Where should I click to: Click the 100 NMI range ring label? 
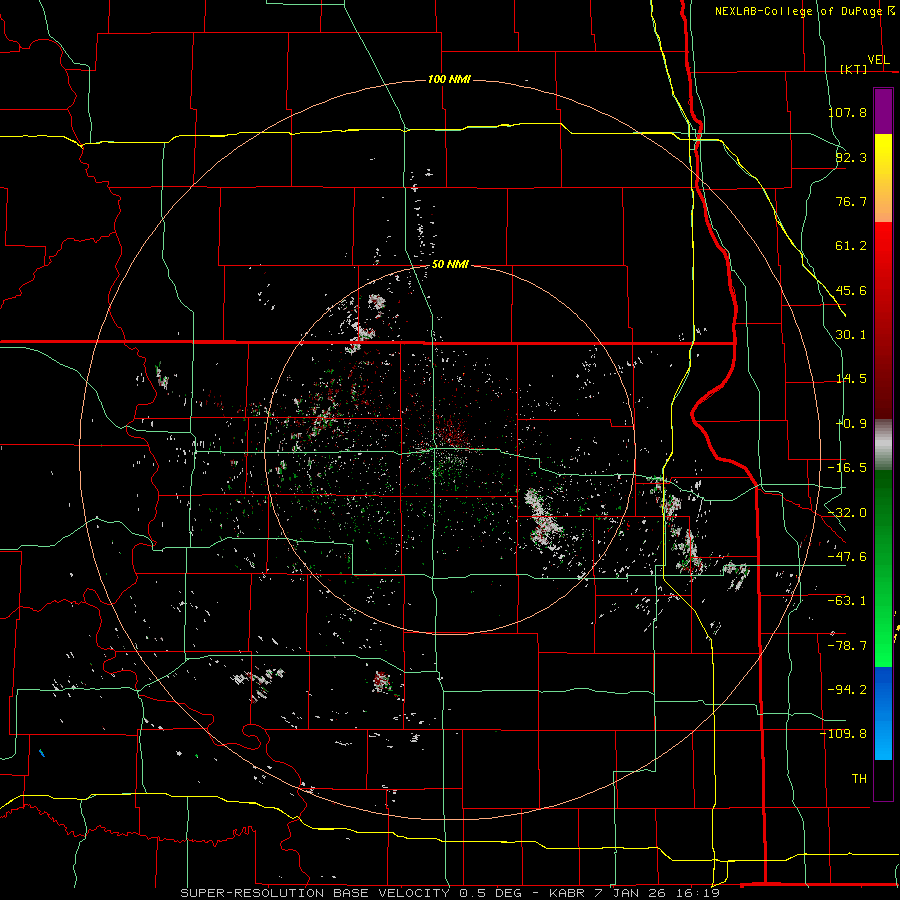click(449, 79)
